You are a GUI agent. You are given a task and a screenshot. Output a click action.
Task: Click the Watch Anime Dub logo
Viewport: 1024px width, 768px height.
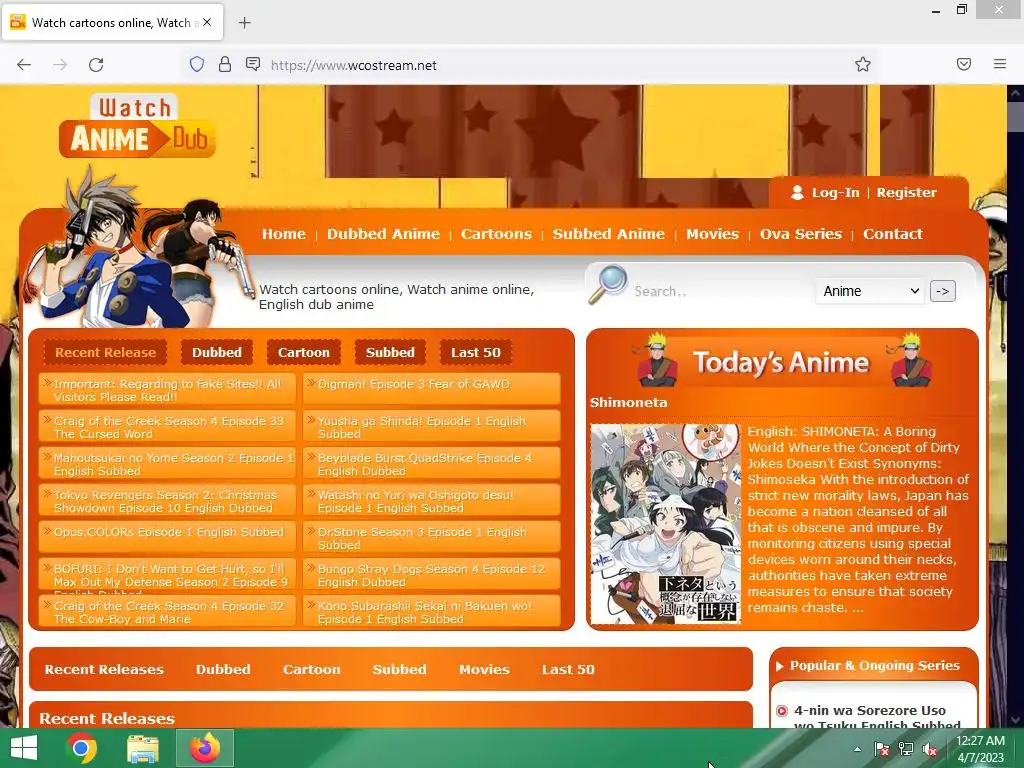pos(137,127)
